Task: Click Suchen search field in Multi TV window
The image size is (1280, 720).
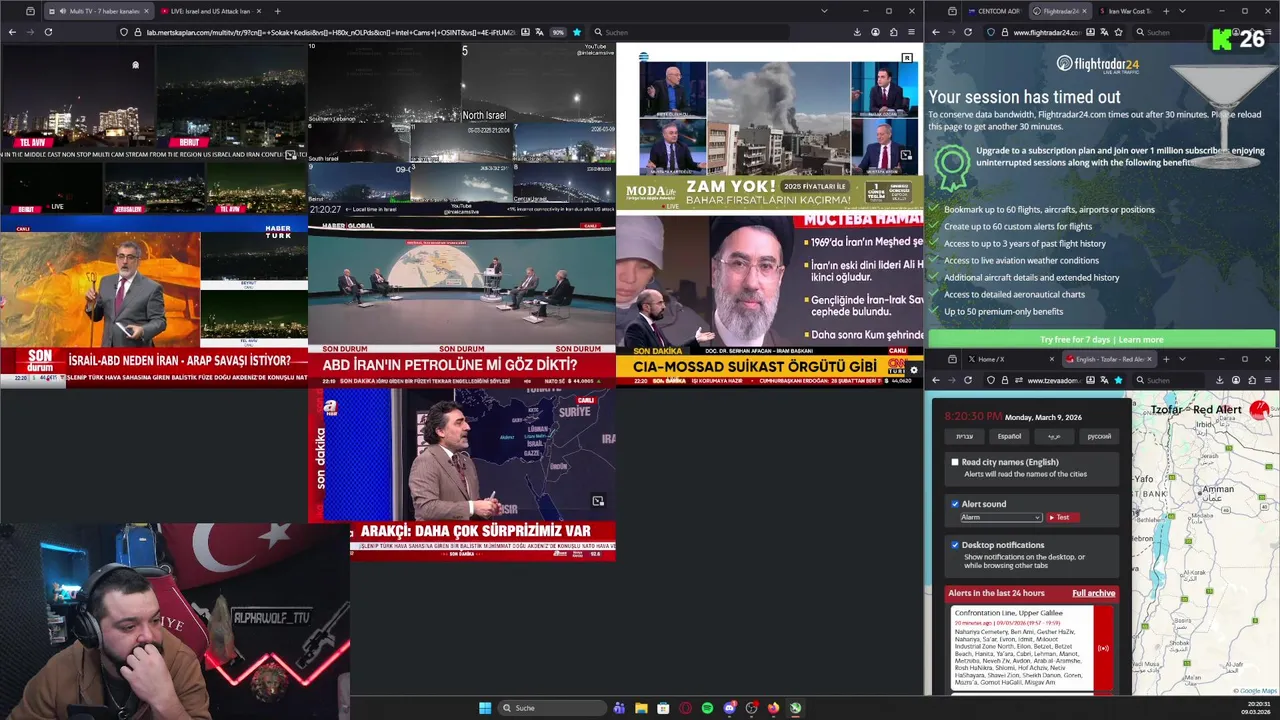Action: 690,32
